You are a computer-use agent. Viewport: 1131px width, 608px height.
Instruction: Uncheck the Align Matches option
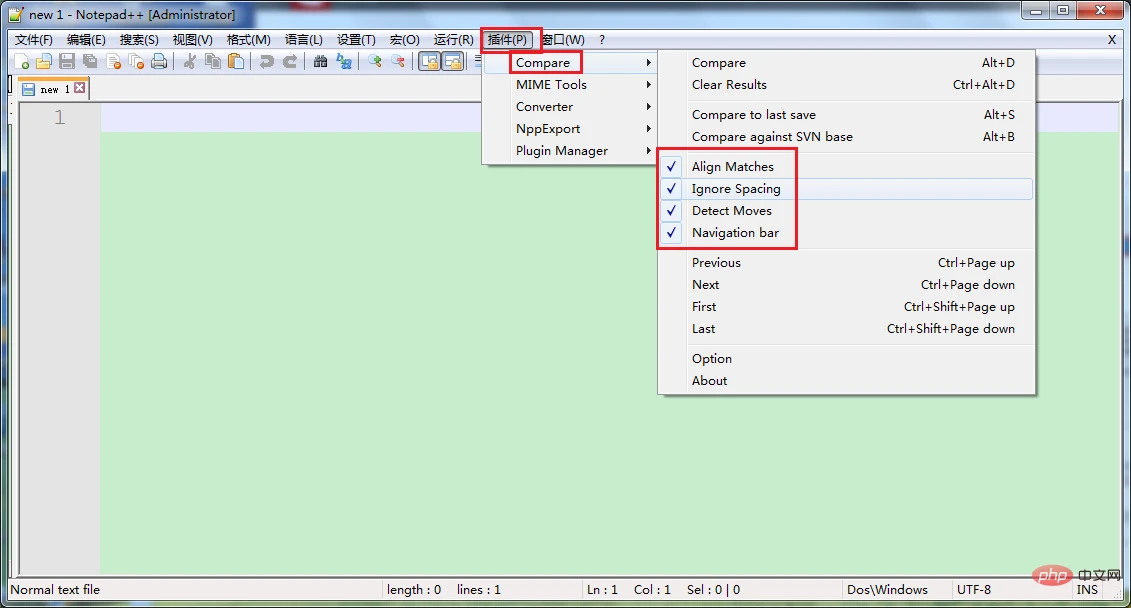coord(732,167)
